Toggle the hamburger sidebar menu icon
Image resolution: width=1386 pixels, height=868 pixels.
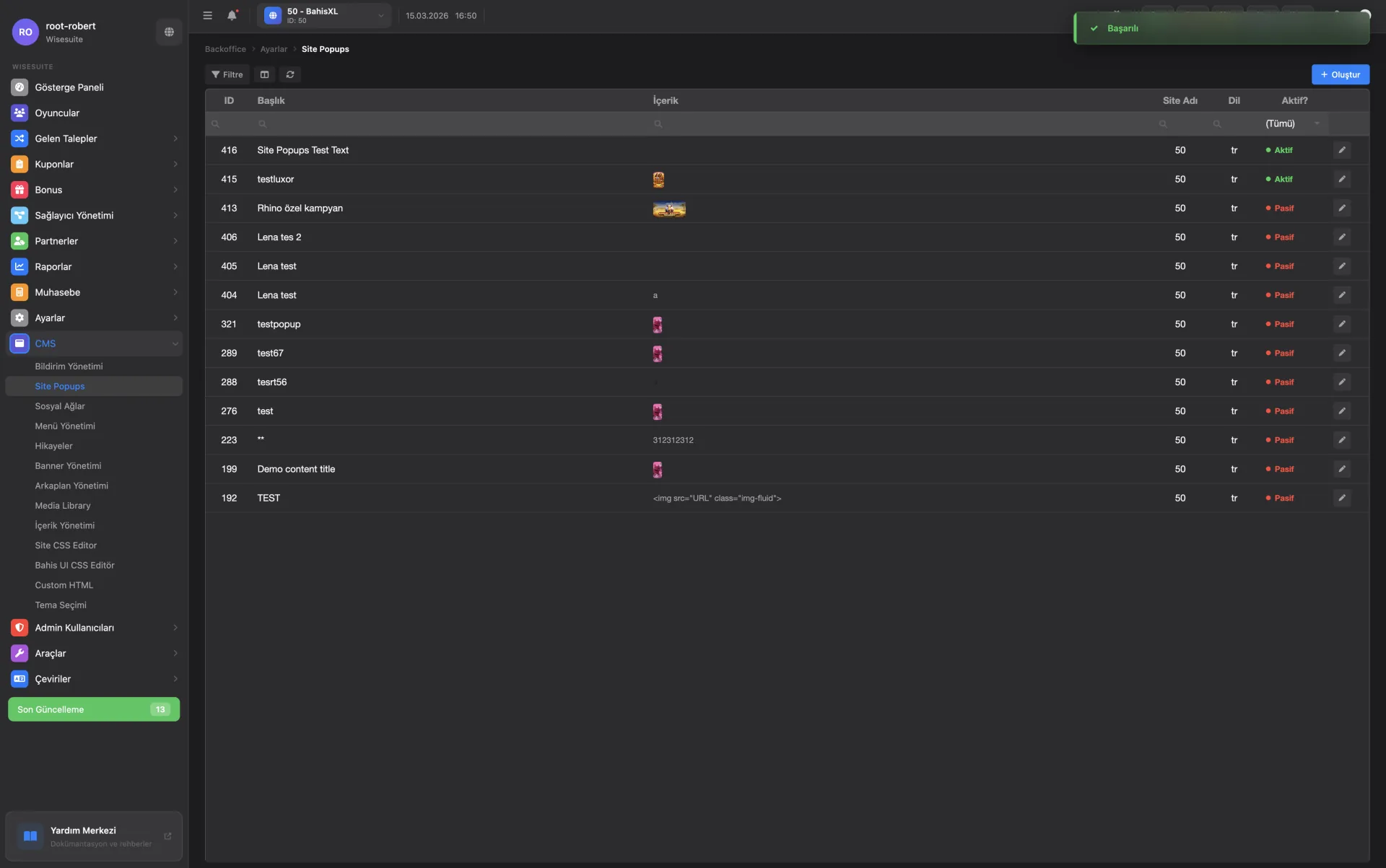207,15
